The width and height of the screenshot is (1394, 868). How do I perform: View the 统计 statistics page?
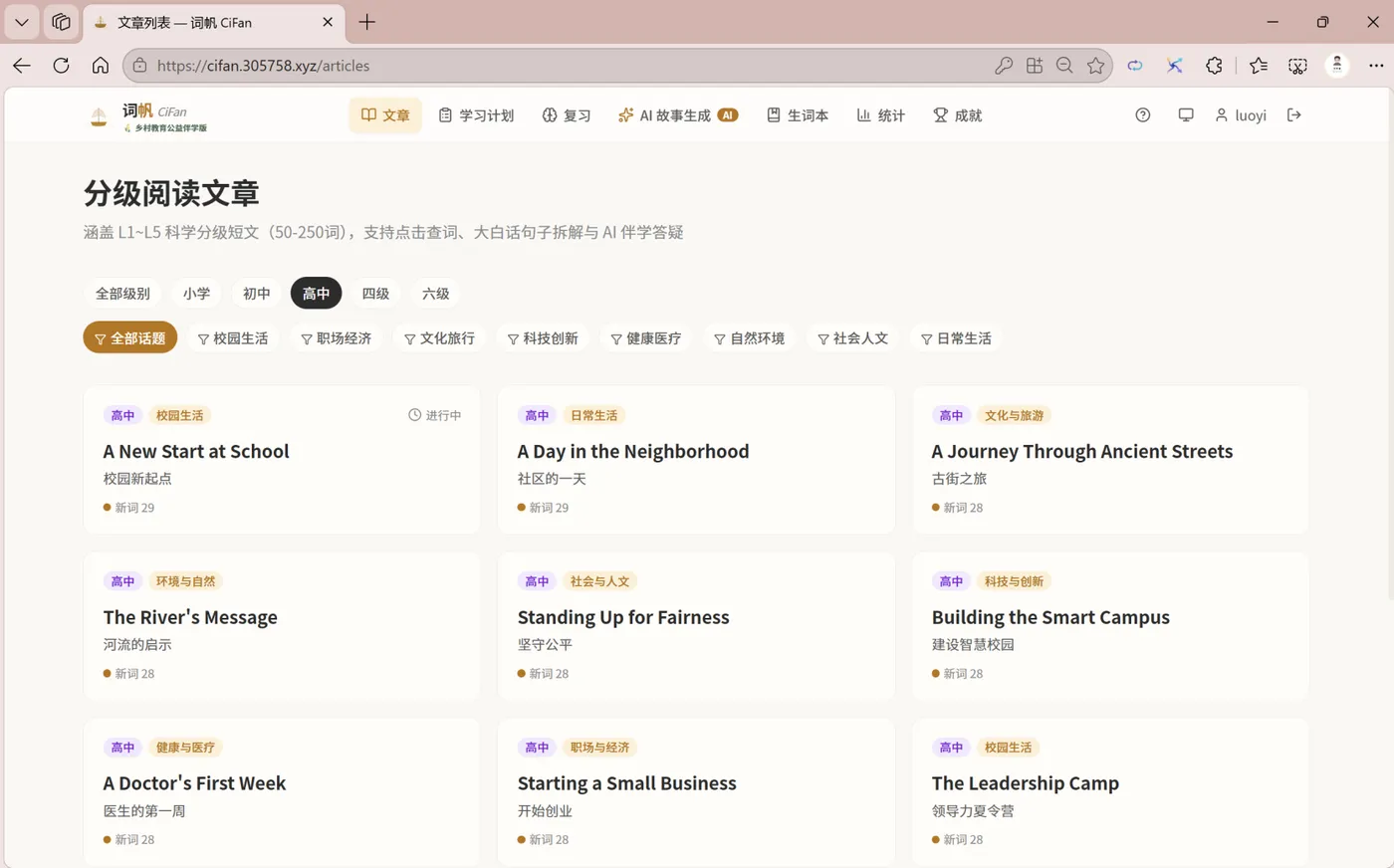click(x=881, y=115)
